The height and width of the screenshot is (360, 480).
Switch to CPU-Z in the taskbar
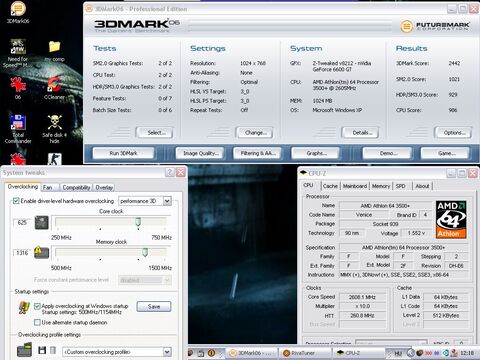pos(358,353)
